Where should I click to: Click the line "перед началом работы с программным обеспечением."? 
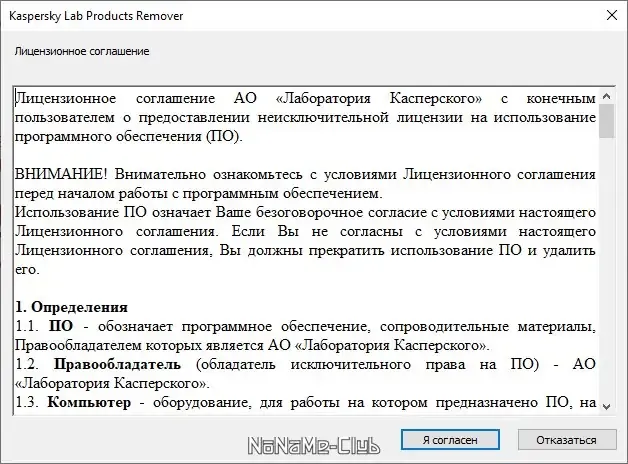tap(199, 194)
